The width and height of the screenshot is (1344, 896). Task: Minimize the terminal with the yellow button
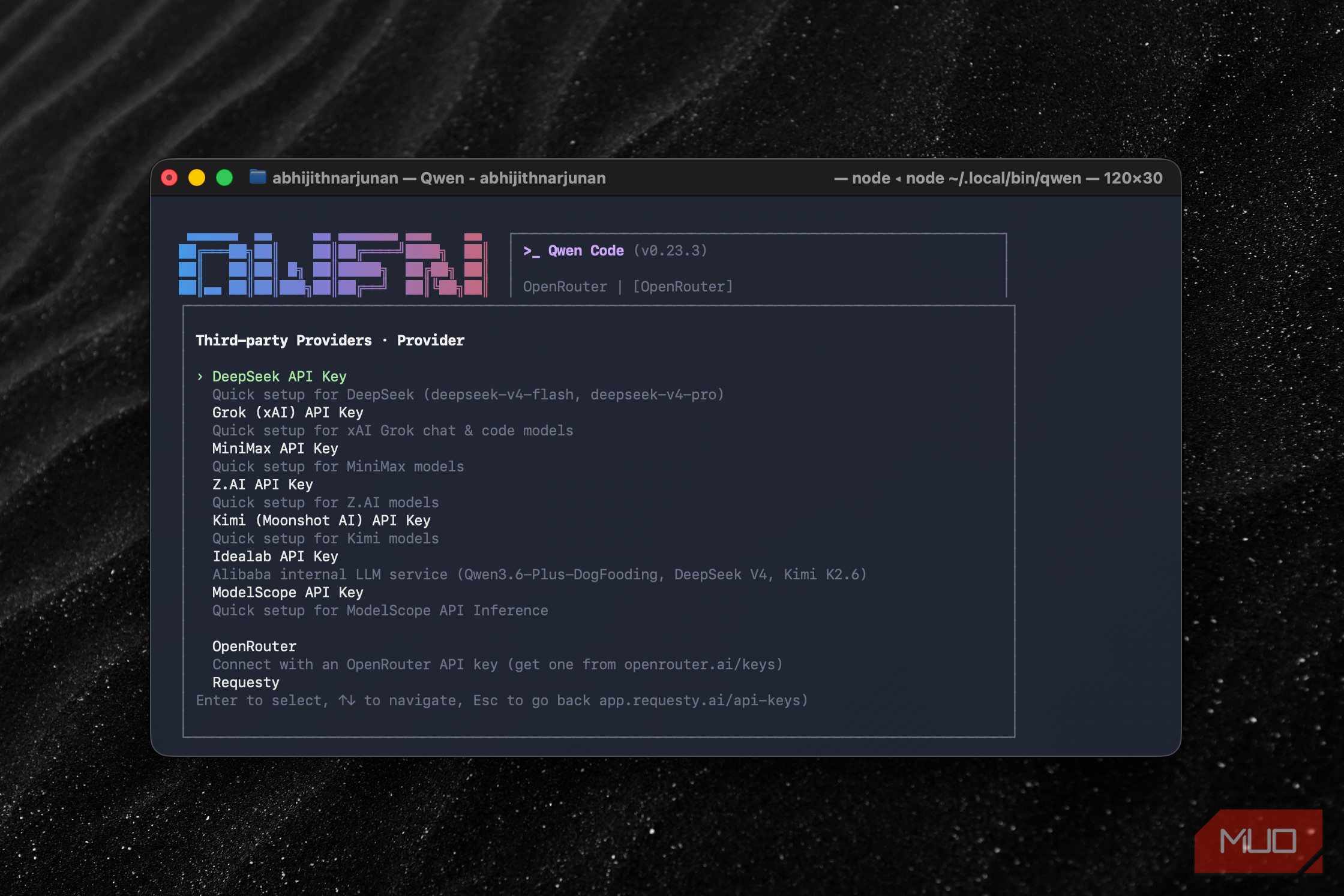[x=197, y=178]
